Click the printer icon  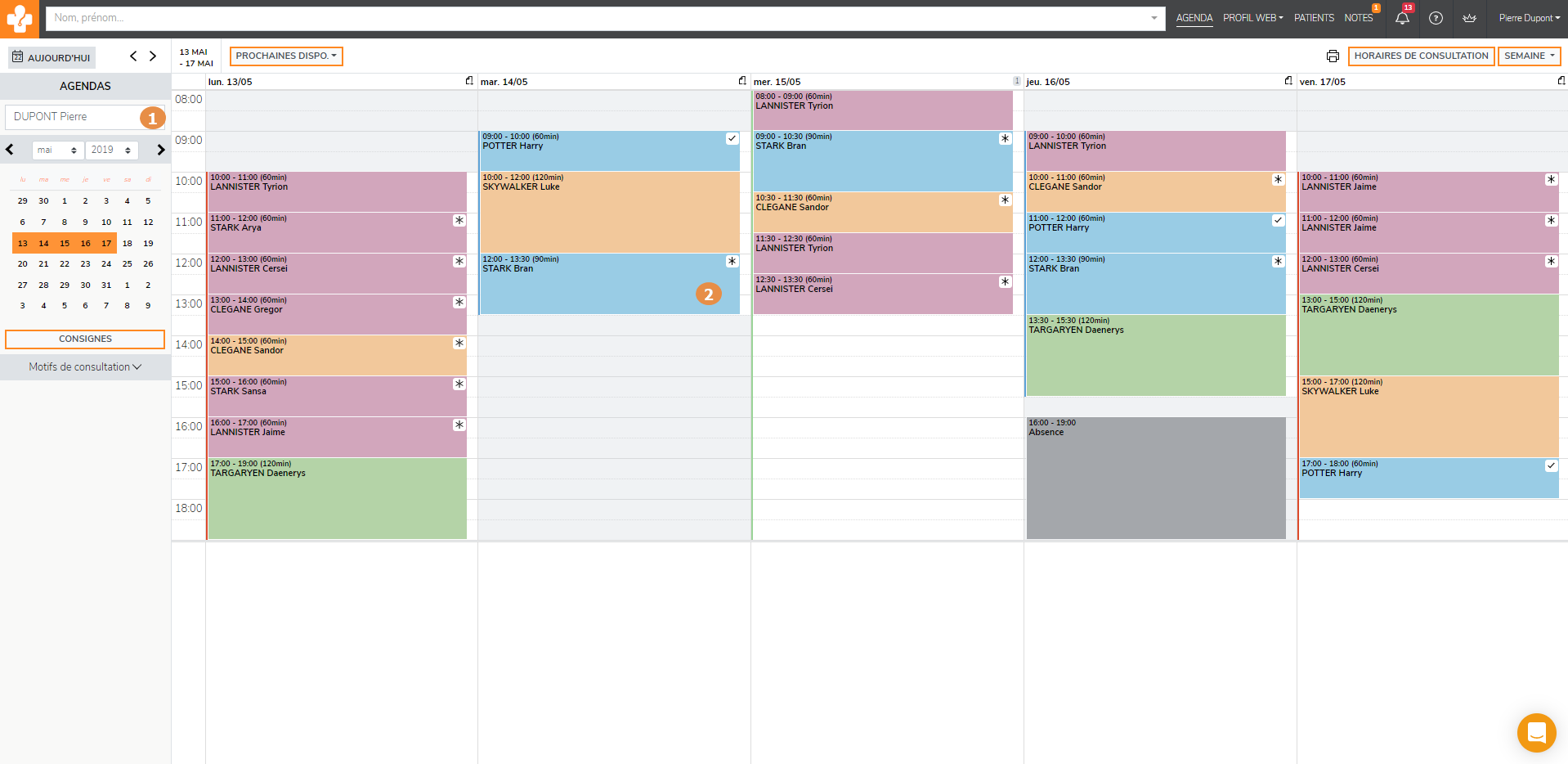[x=1333, y=56]
